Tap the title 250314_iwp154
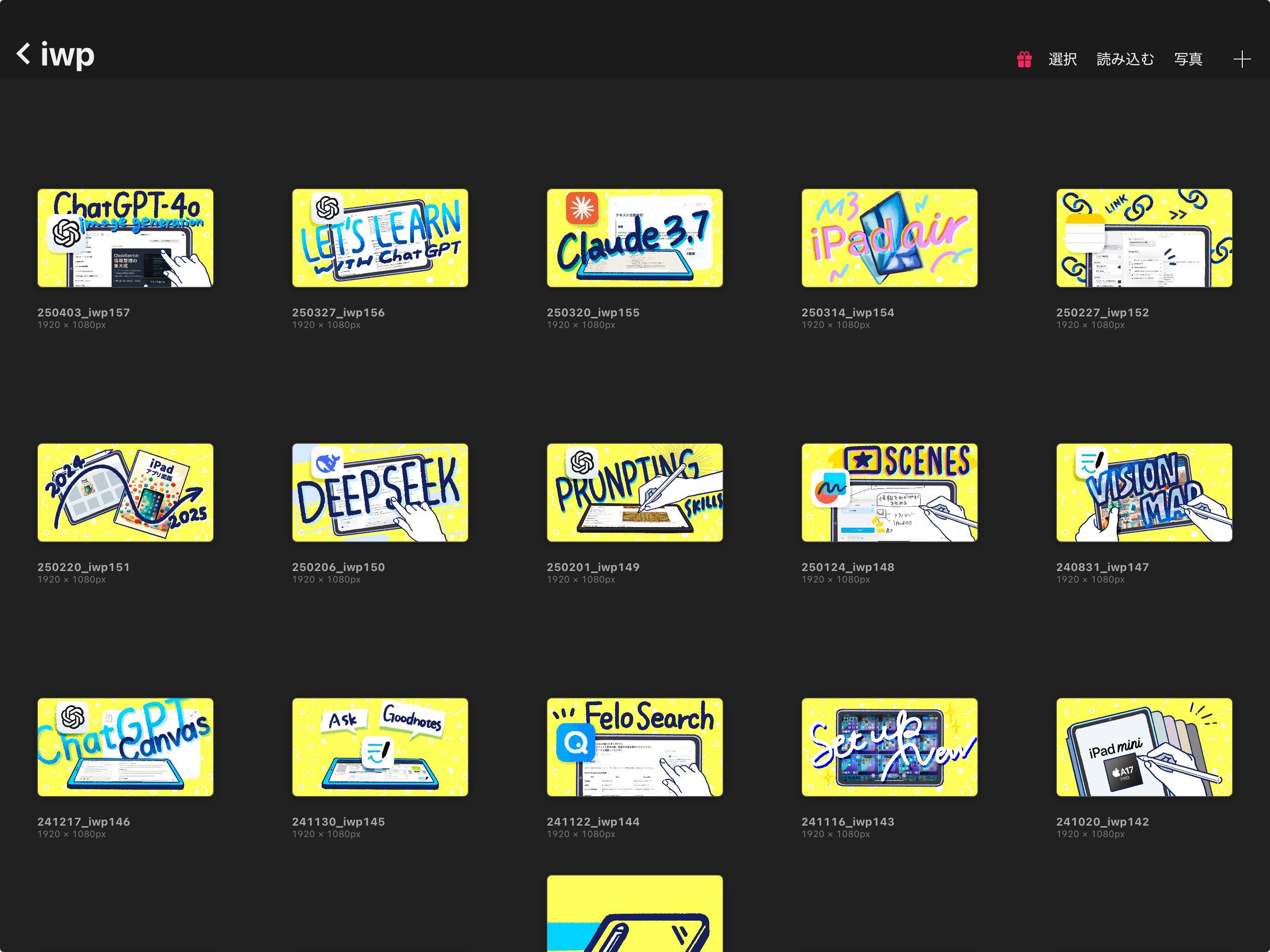Image resolution: width=1270 pixels, height=952 pixels. pos(848,313)
